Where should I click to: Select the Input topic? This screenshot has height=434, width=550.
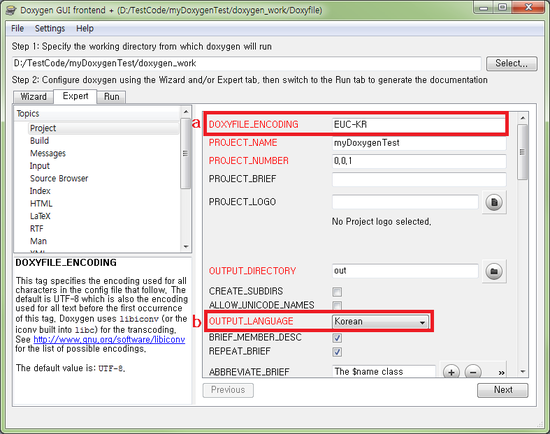coord(40,166)
